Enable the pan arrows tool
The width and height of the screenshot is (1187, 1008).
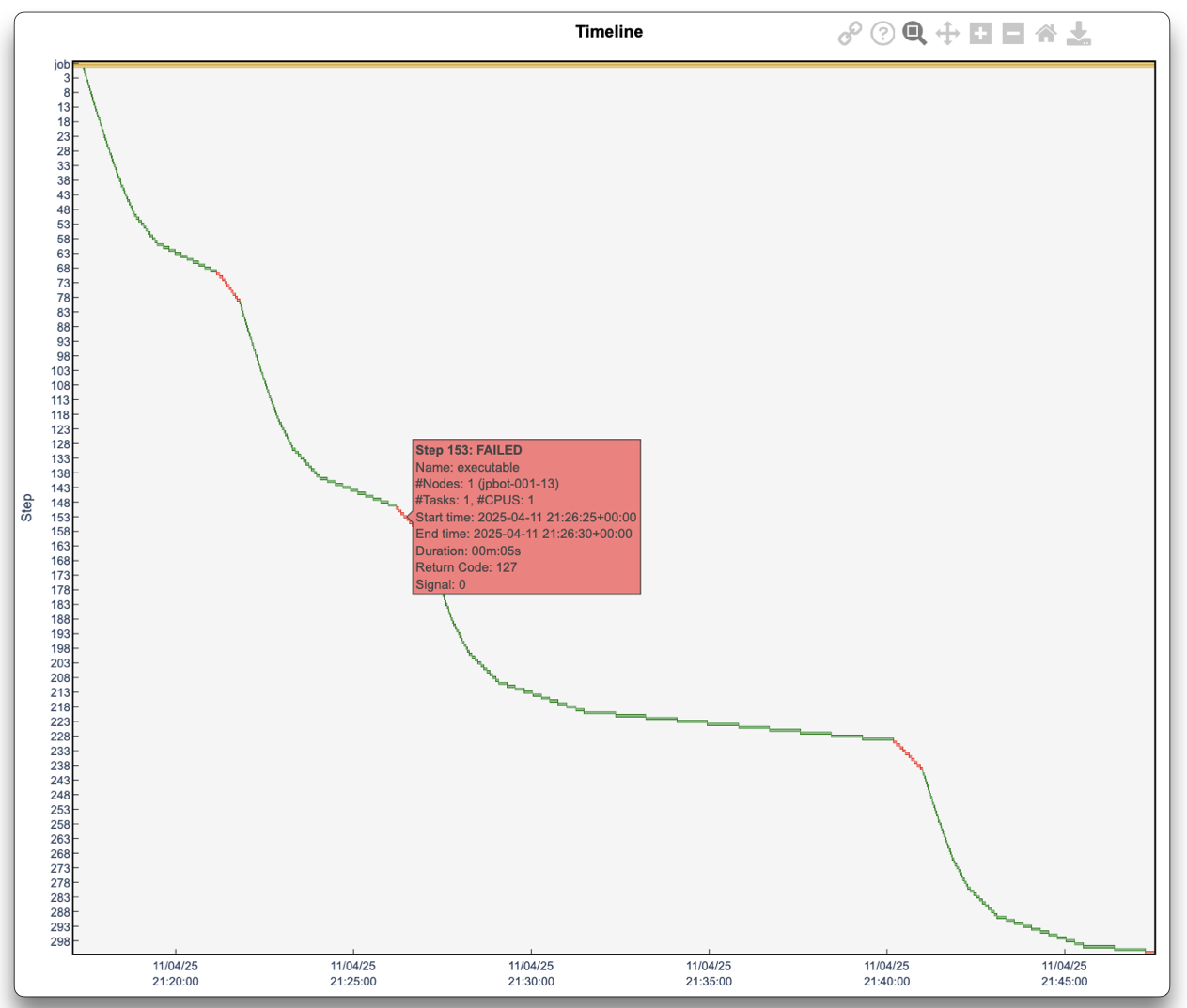click(x=947, y=34)
